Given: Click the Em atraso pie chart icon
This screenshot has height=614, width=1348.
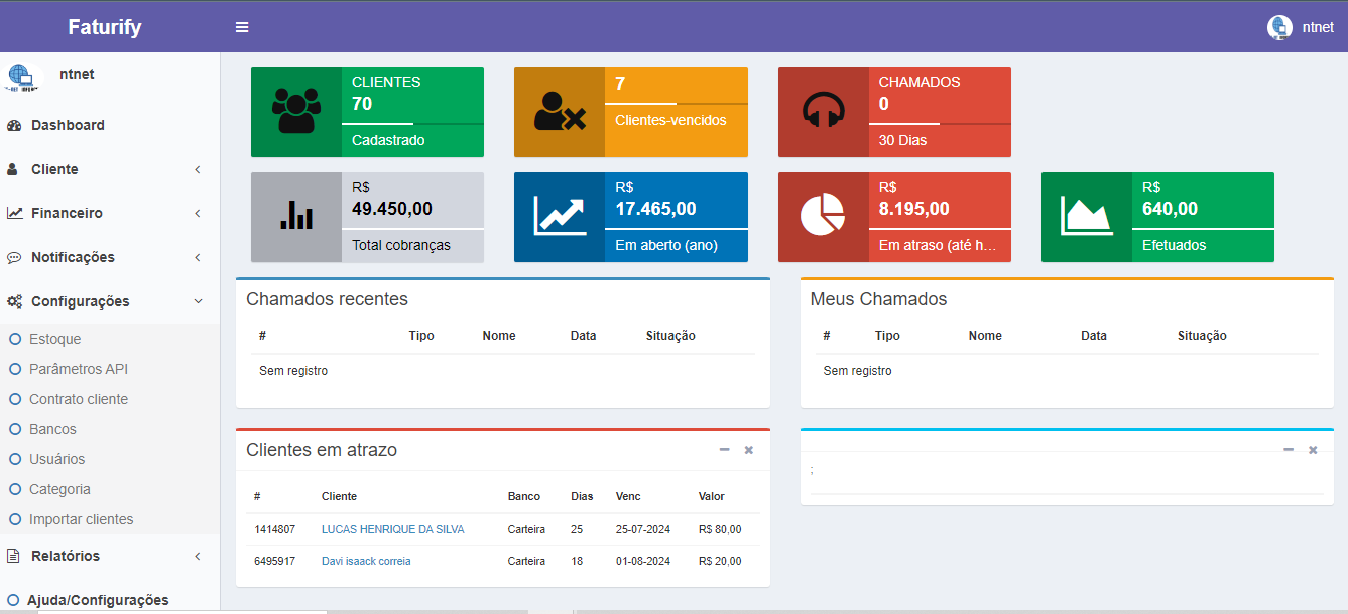Looking at the screenshot, I should tap(823, 217).
